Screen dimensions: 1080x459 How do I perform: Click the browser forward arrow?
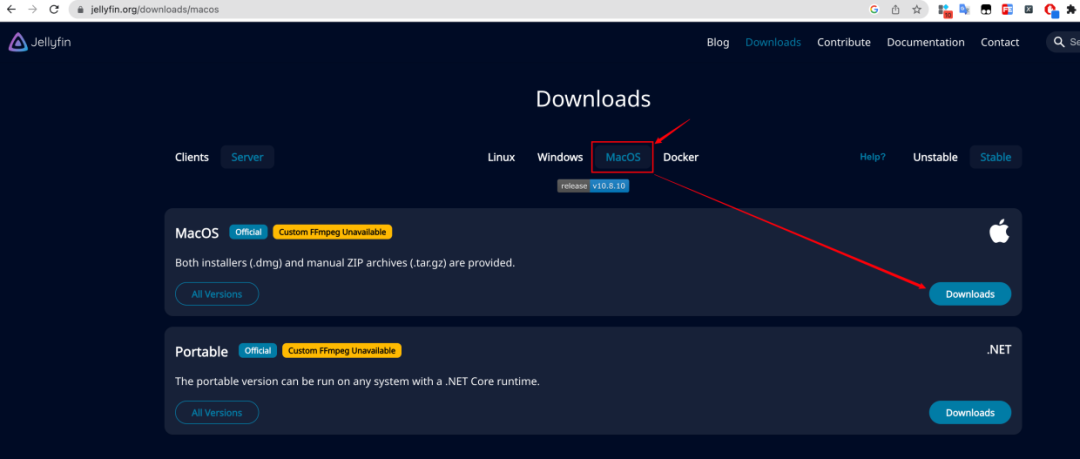32,10
